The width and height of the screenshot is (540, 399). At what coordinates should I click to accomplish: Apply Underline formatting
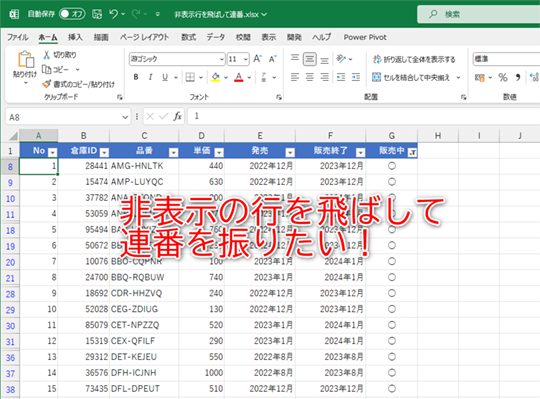pyautogui.click(x=165, y=77)
